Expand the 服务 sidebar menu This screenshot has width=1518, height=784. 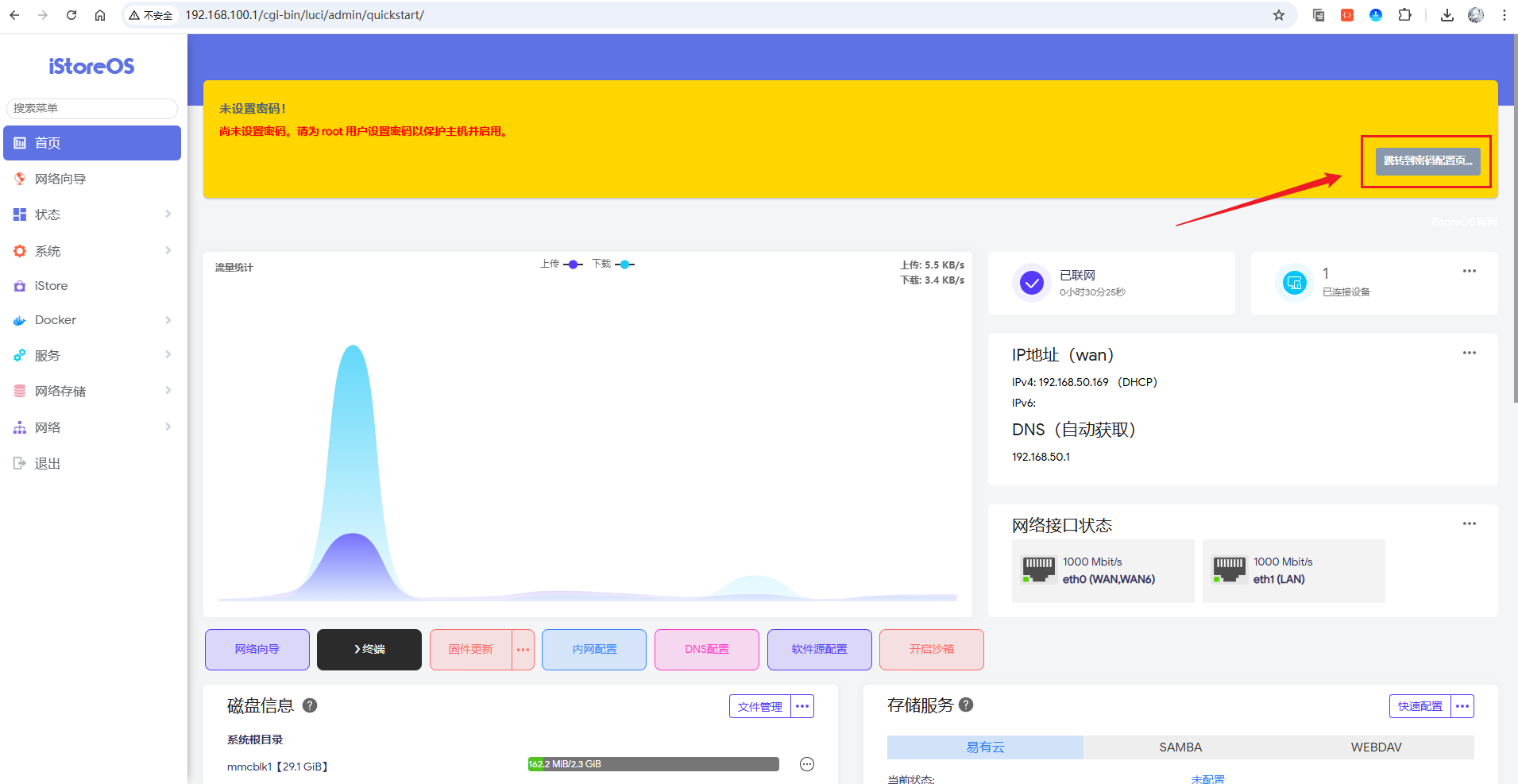pyautogui.click(x=92, y=355)
